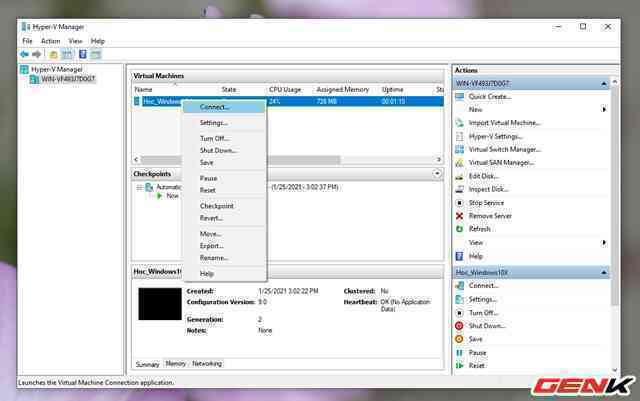Screen dimensions: 640x401
Task: Select the Hyper-V Manager root tree node
Action: click(x=57, y=69)
